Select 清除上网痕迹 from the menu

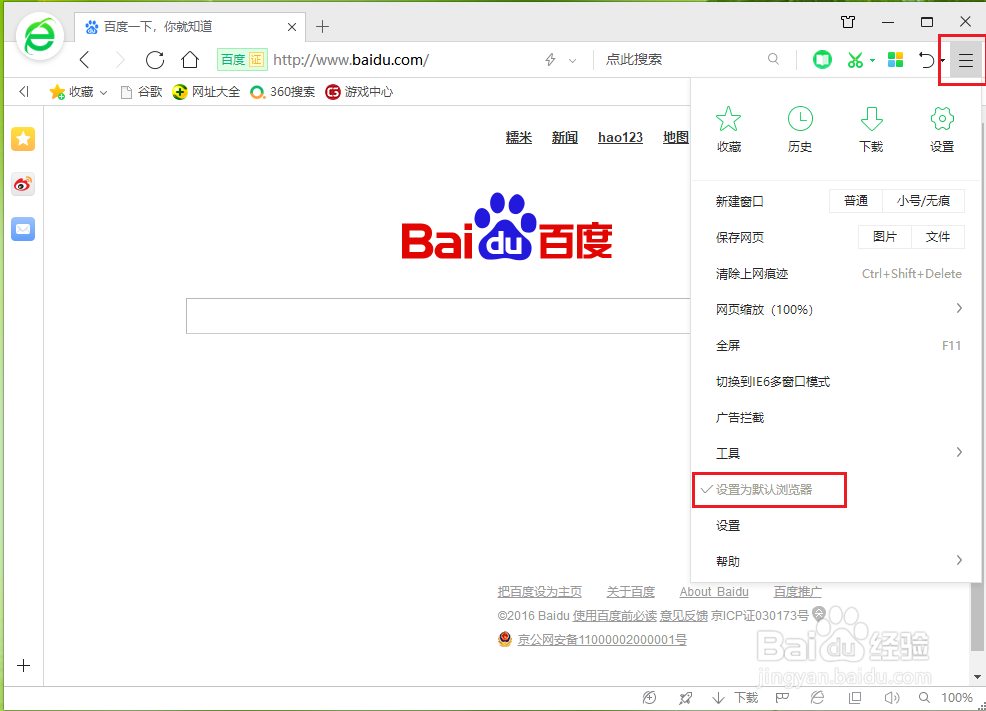[753, 273]
